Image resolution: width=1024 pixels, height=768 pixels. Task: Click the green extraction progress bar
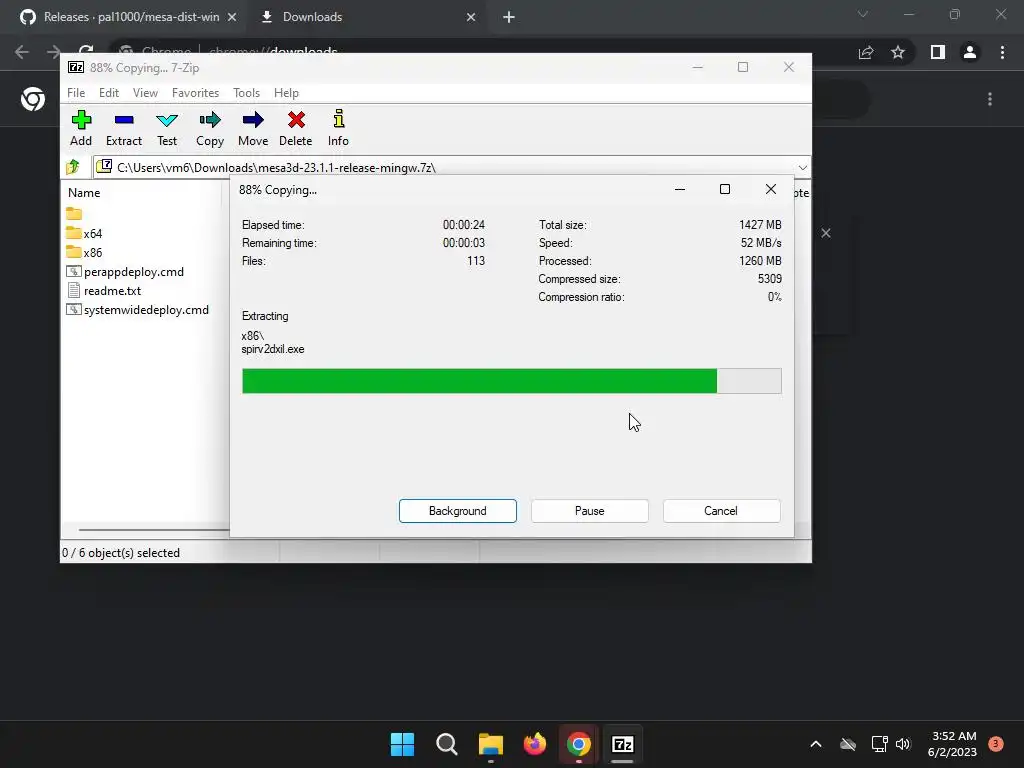point(511,381)
